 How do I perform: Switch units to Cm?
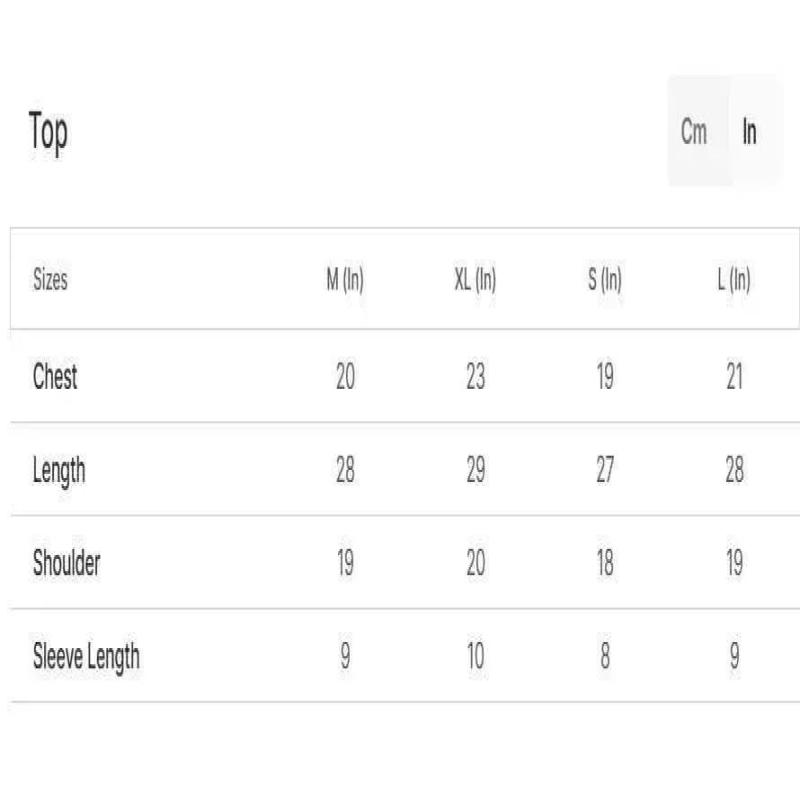point(694,131)
